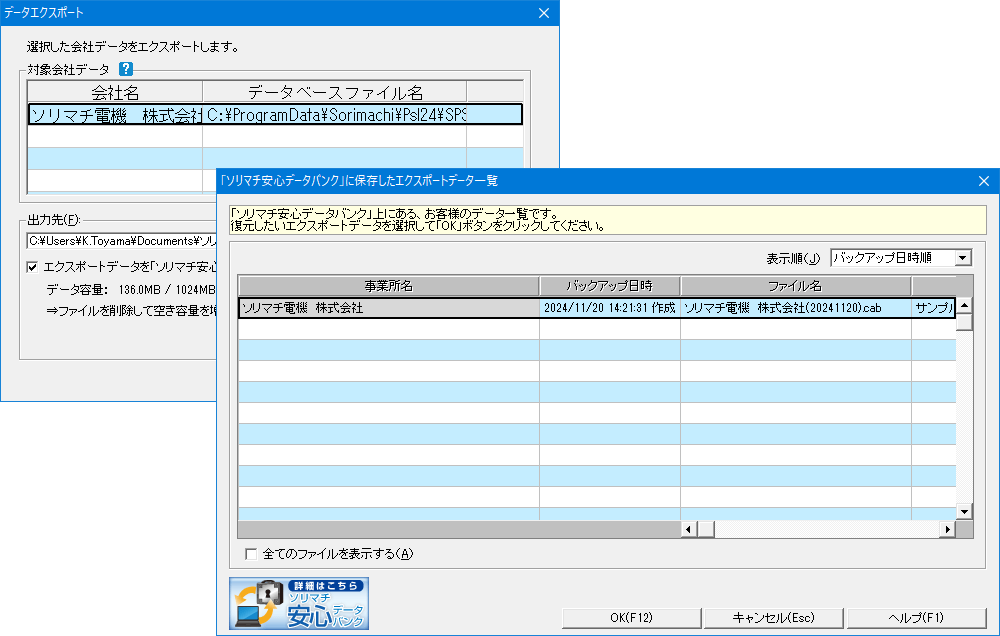Image resolution: width=1000 pixels, height=636 pixels.
Task: Sort by the バックアップ日時 column header
Action: (x=610, y=286)
